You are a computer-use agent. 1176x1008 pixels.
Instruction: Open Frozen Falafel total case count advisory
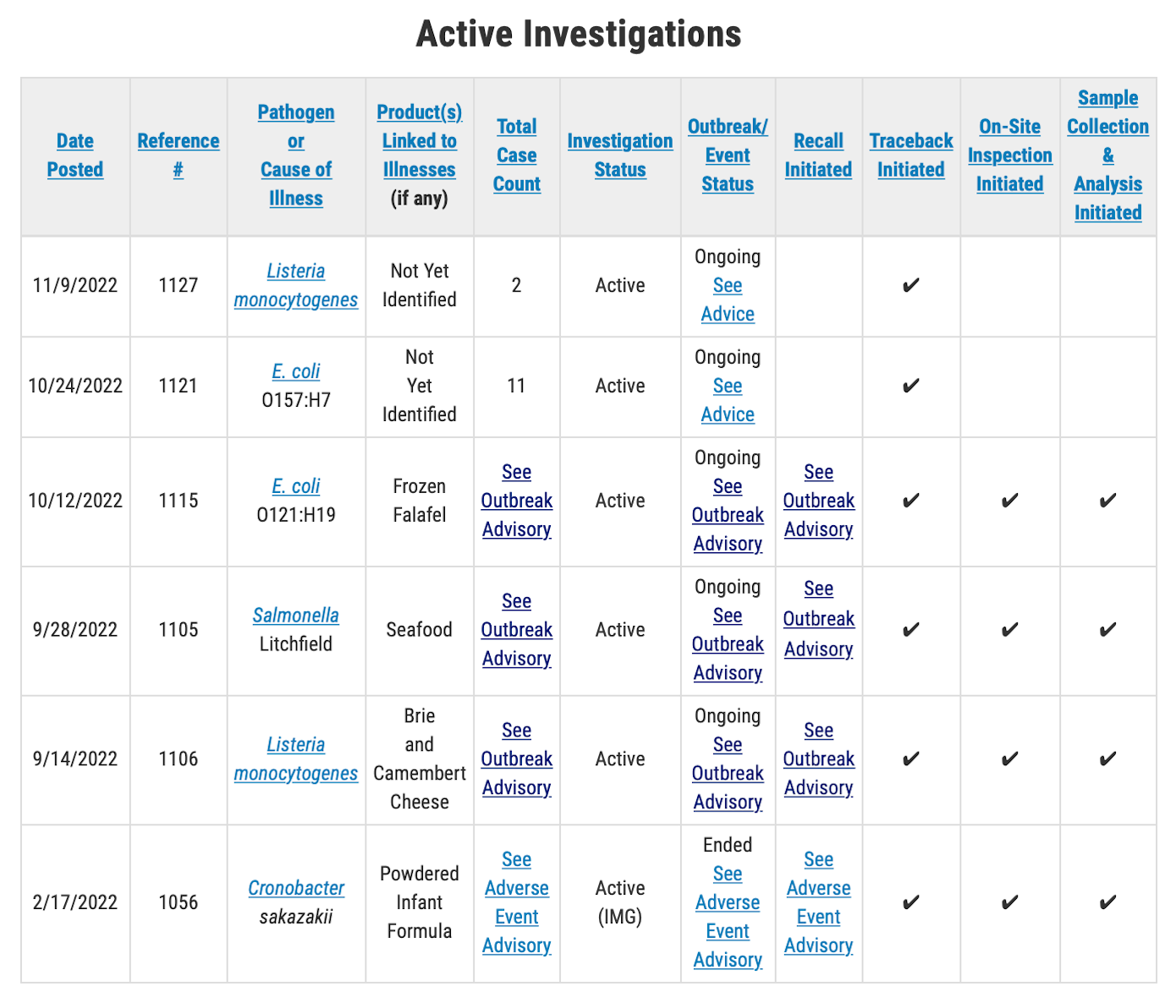pyautogui.click(x=516, y=501)
